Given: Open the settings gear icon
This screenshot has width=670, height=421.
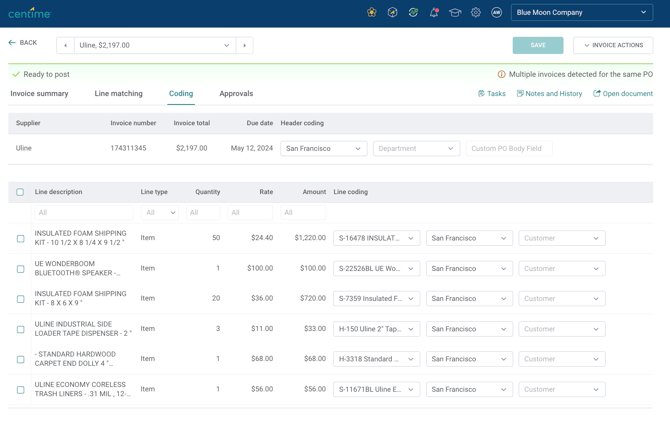Looking at the screenshot, I should [x=476, y=13].
